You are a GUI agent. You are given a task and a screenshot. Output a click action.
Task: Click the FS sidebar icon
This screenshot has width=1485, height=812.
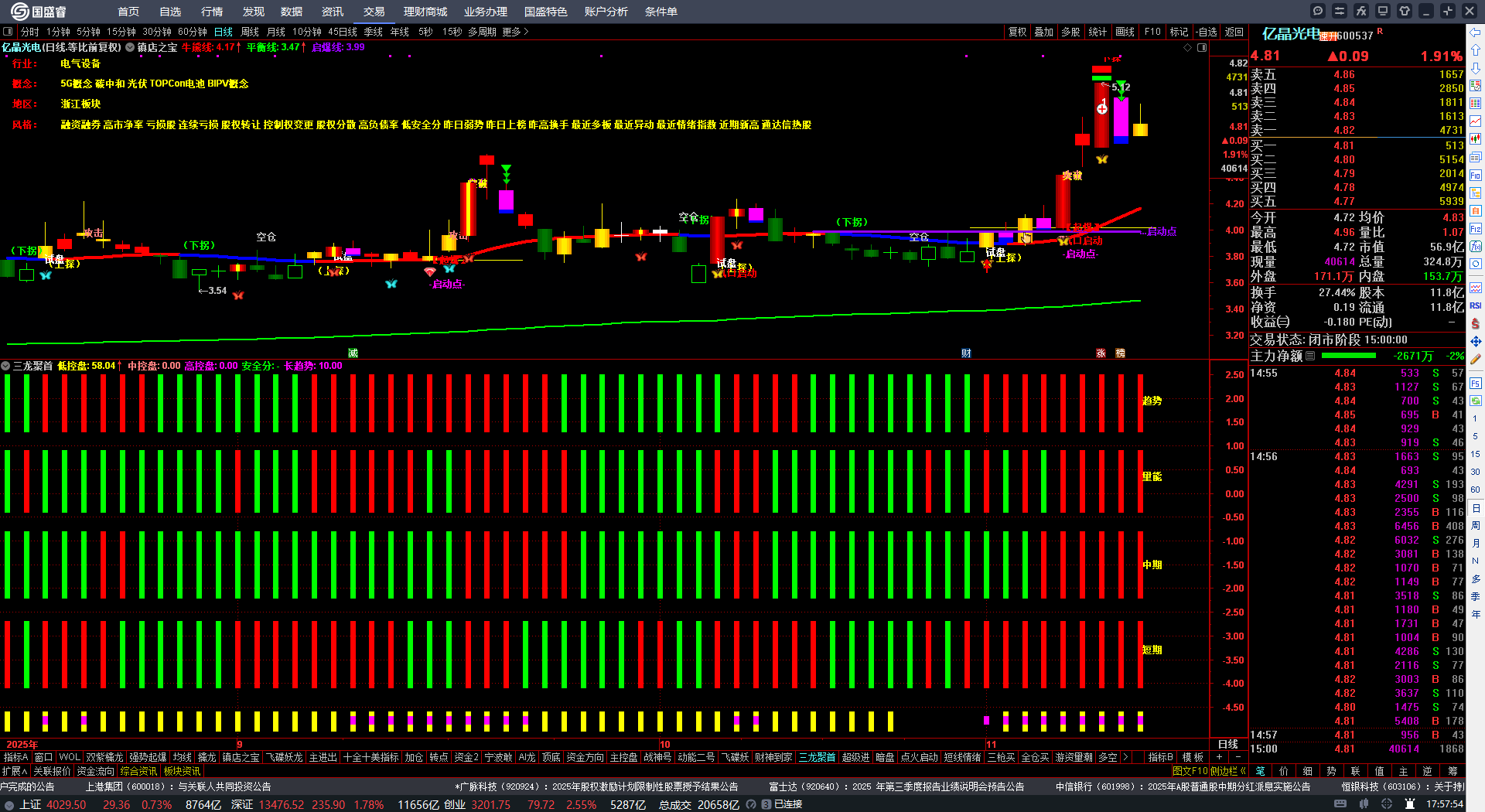tap(1476, 383)
